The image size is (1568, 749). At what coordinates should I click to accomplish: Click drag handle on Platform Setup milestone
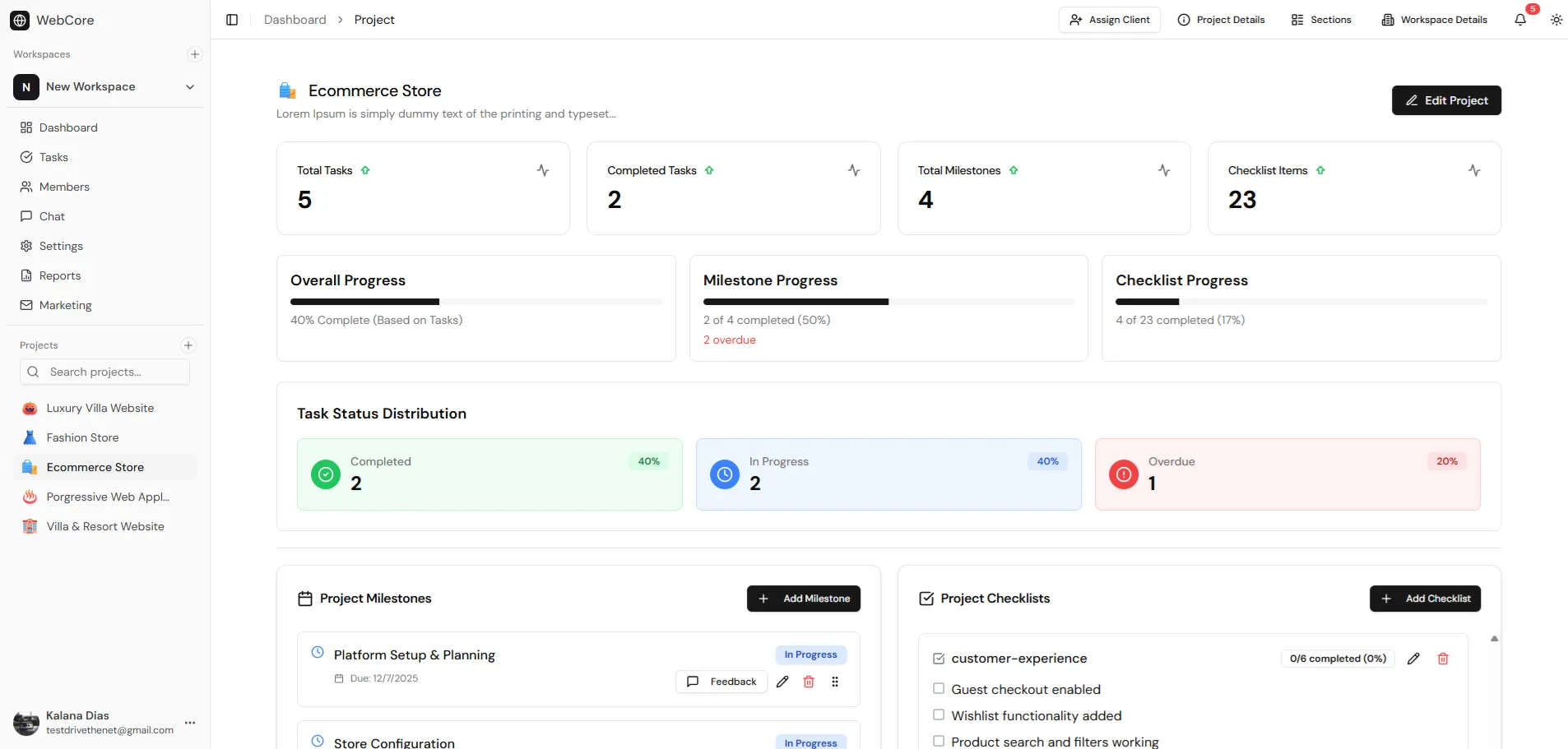(835, 682)
